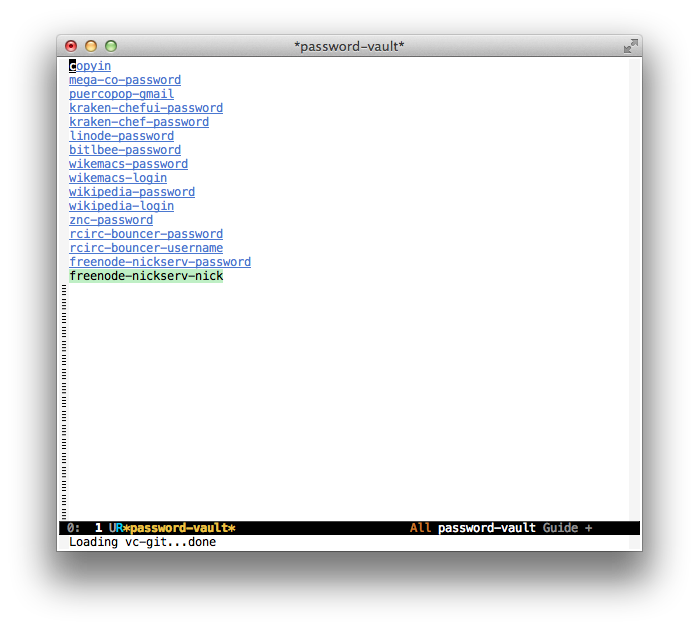Screen dimensions: 699x630
Task: Click the 0: window number in mode line
Action: point(74,528)
